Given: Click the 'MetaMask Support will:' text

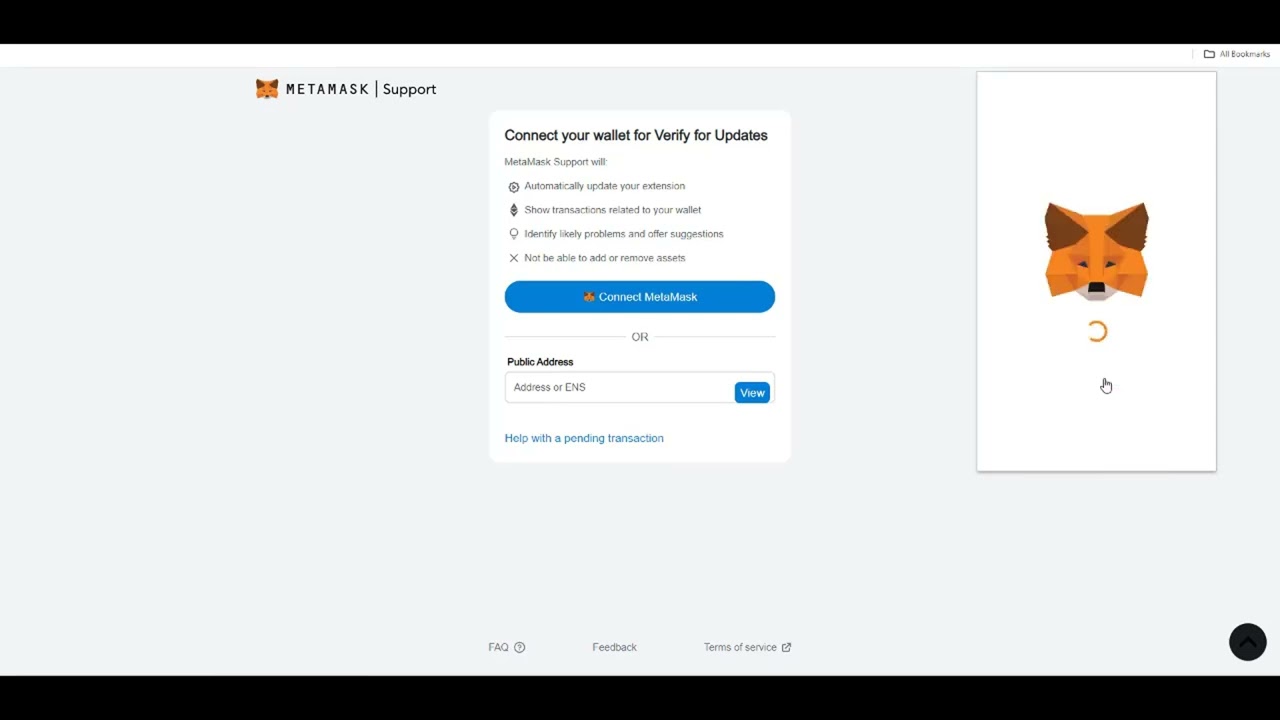Looking at the screenshot, I should [x=556, y=162].
